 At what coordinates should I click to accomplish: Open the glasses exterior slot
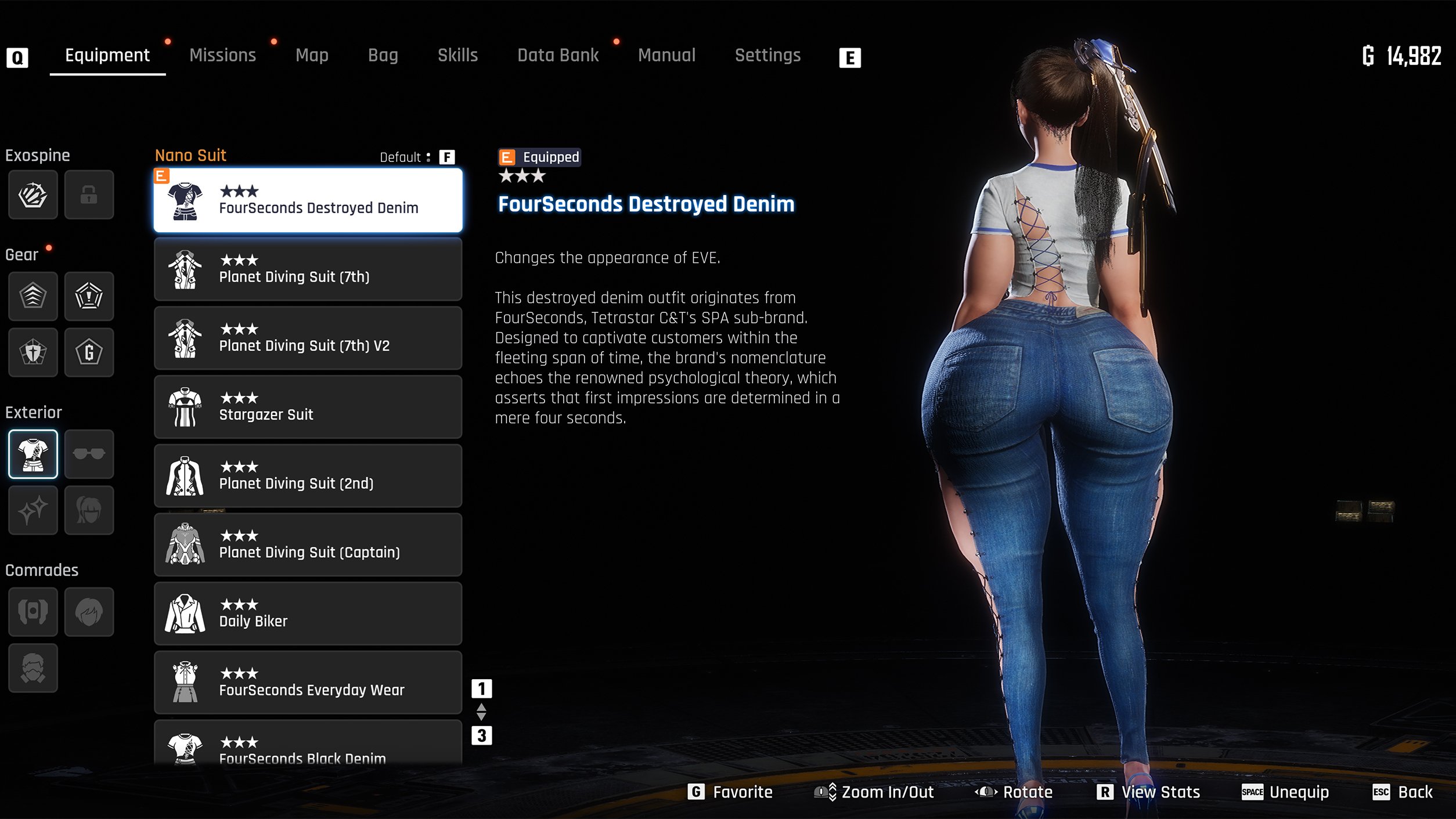point(89,454)
